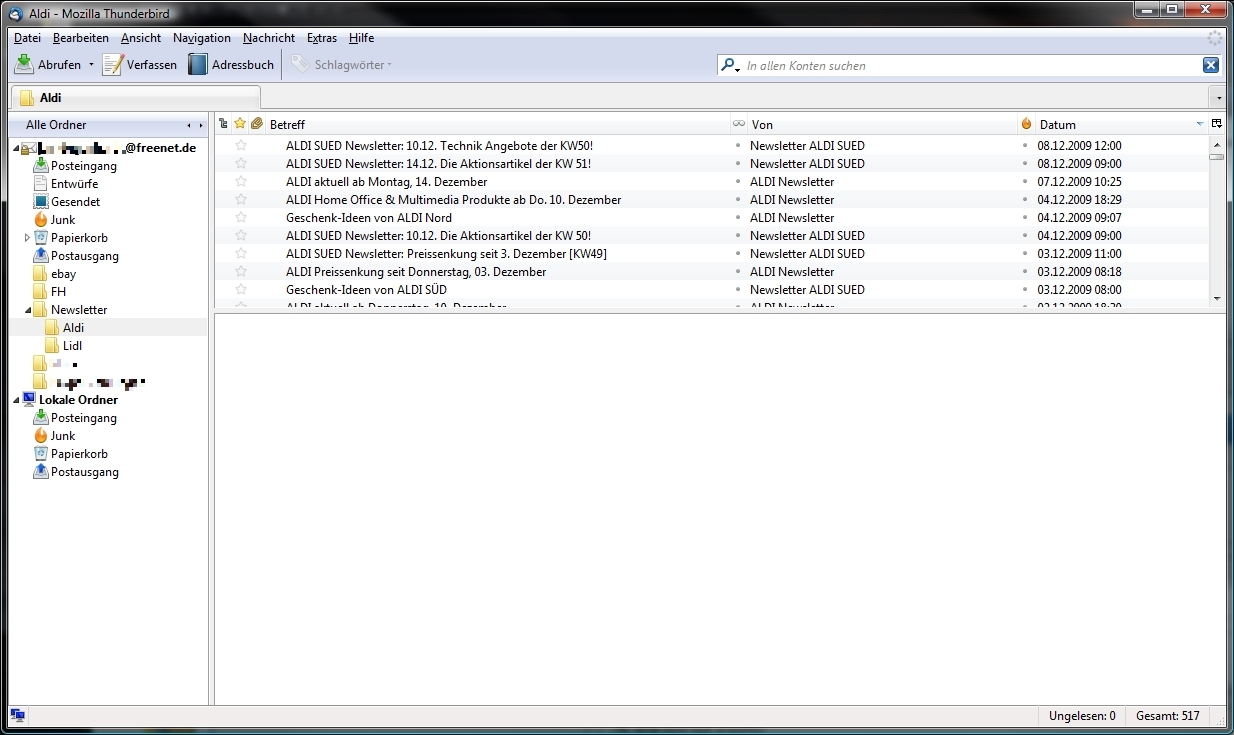Open the Adressbuch address book
Viewport: 1234px width, 735px height.
tap(231, 65)
